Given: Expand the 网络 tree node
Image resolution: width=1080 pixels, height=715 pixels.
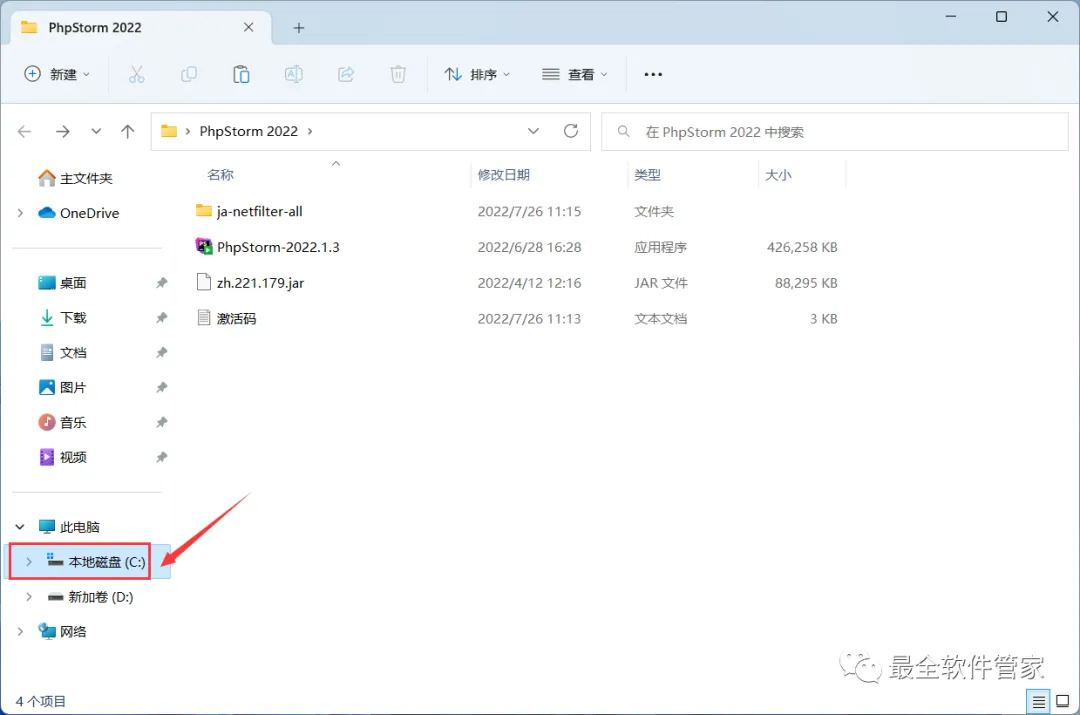Looking at the screenshot, I should point(21,632).
